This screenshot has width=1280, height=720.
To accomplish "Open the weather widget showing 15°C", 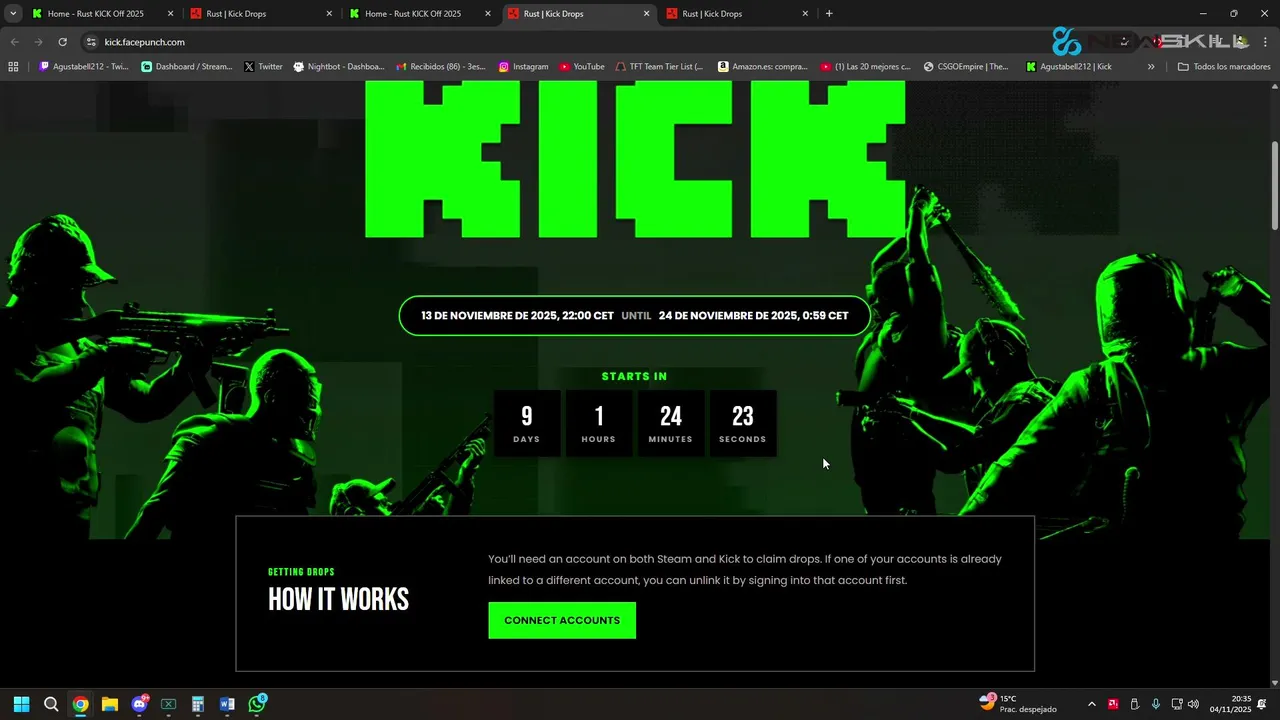I will [1018, 704].
